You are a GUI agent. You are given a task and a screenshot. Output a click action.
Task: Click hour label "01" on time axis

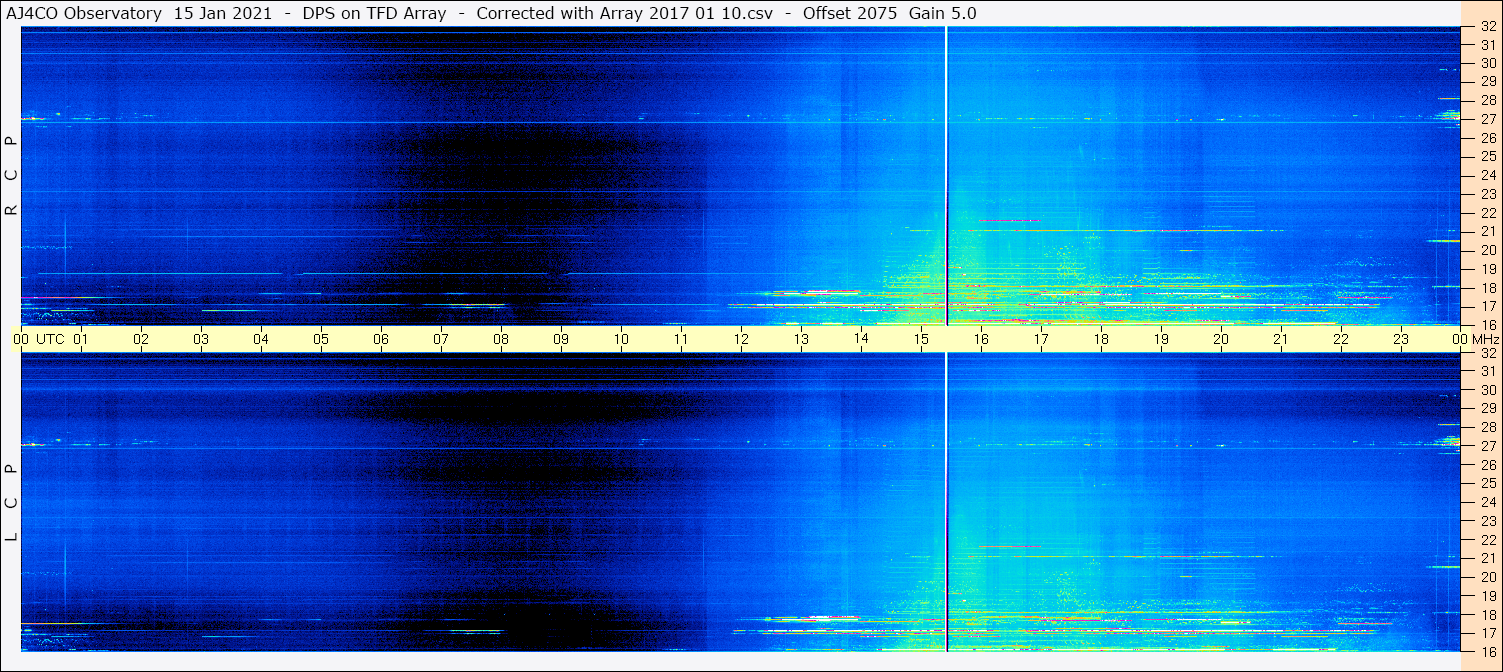[x=81, y=339]
